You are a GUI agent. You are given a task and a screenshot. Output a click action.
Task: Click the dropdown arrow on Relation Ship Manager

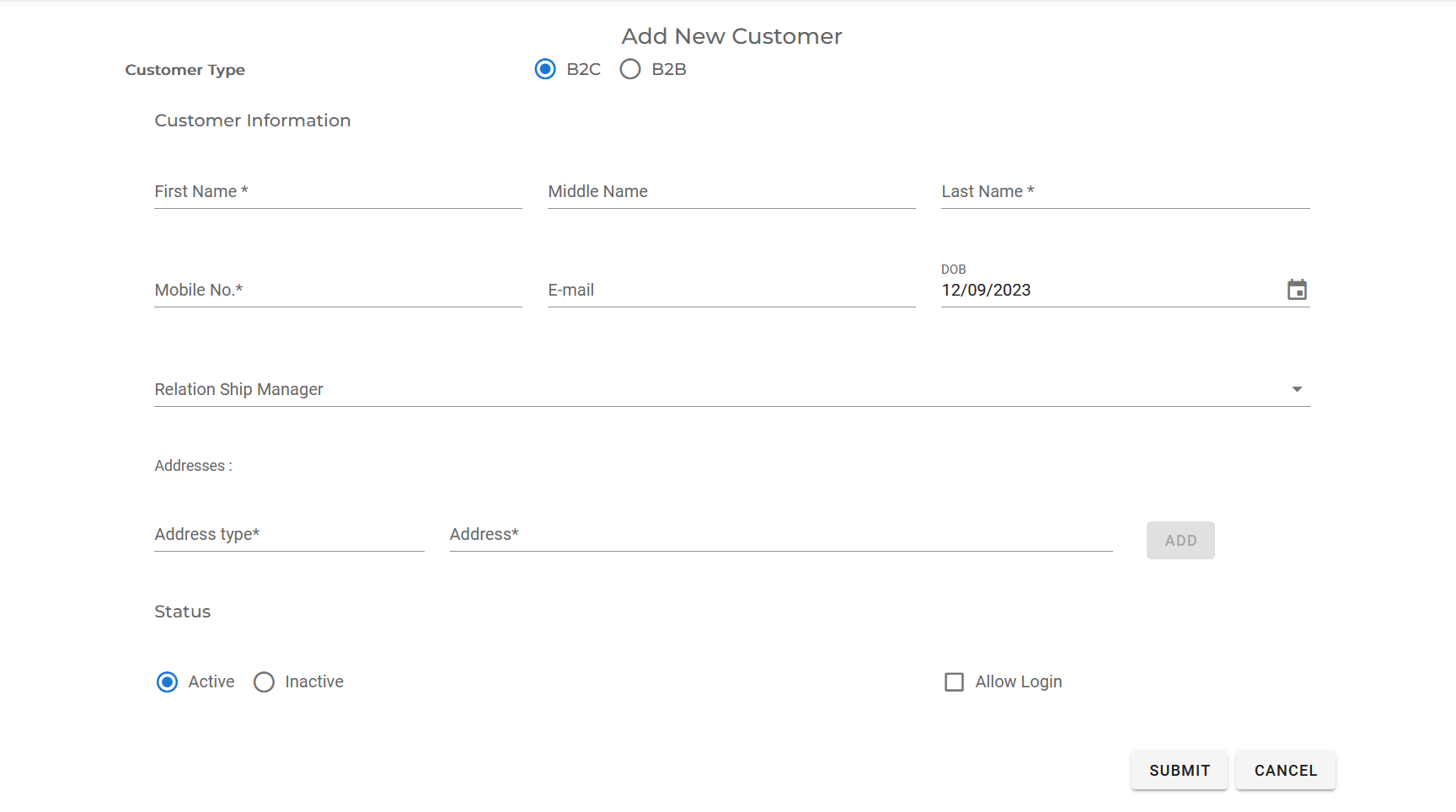tap(1297, 389)
